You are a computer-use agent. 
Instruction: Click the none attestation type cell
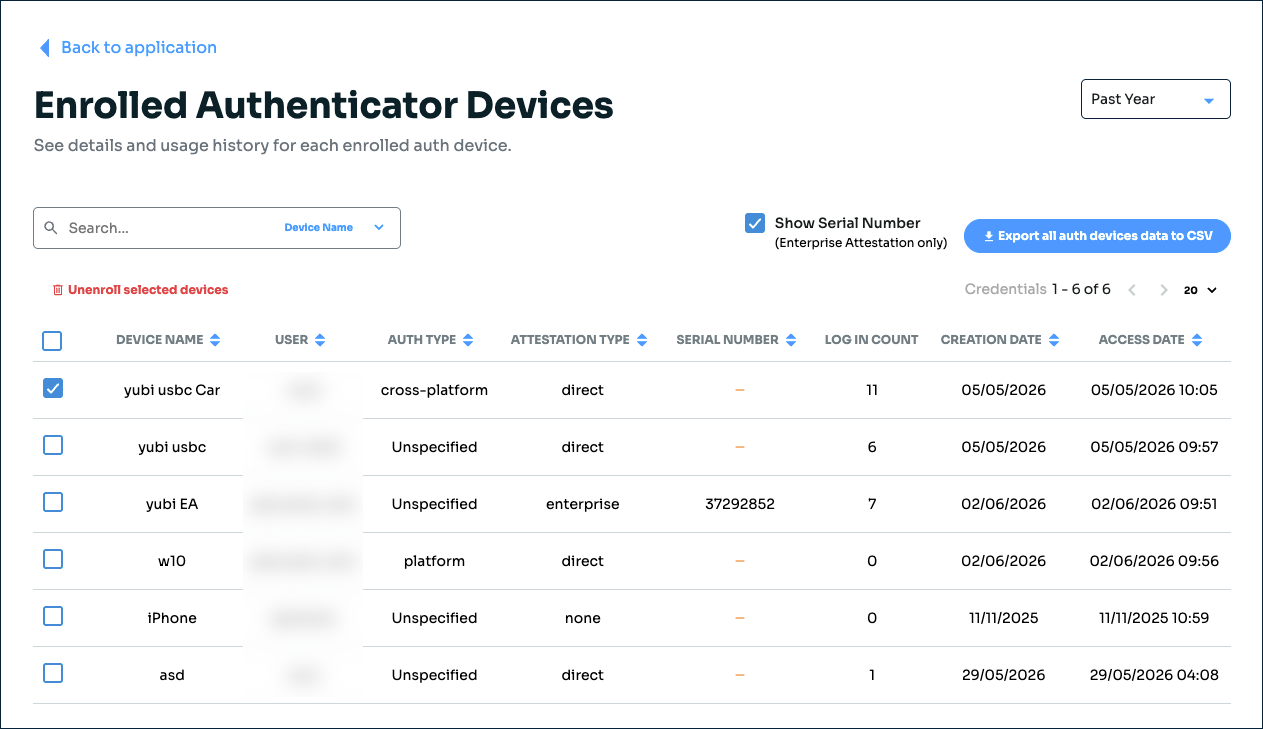(583, 618)
